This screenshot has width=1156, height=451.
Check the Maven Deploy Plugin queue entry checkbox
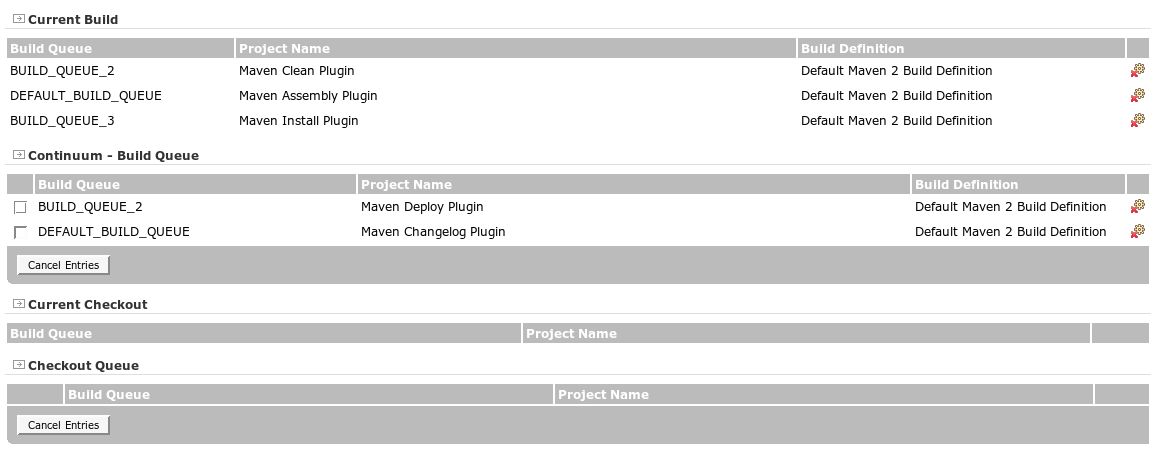(20, 207)
